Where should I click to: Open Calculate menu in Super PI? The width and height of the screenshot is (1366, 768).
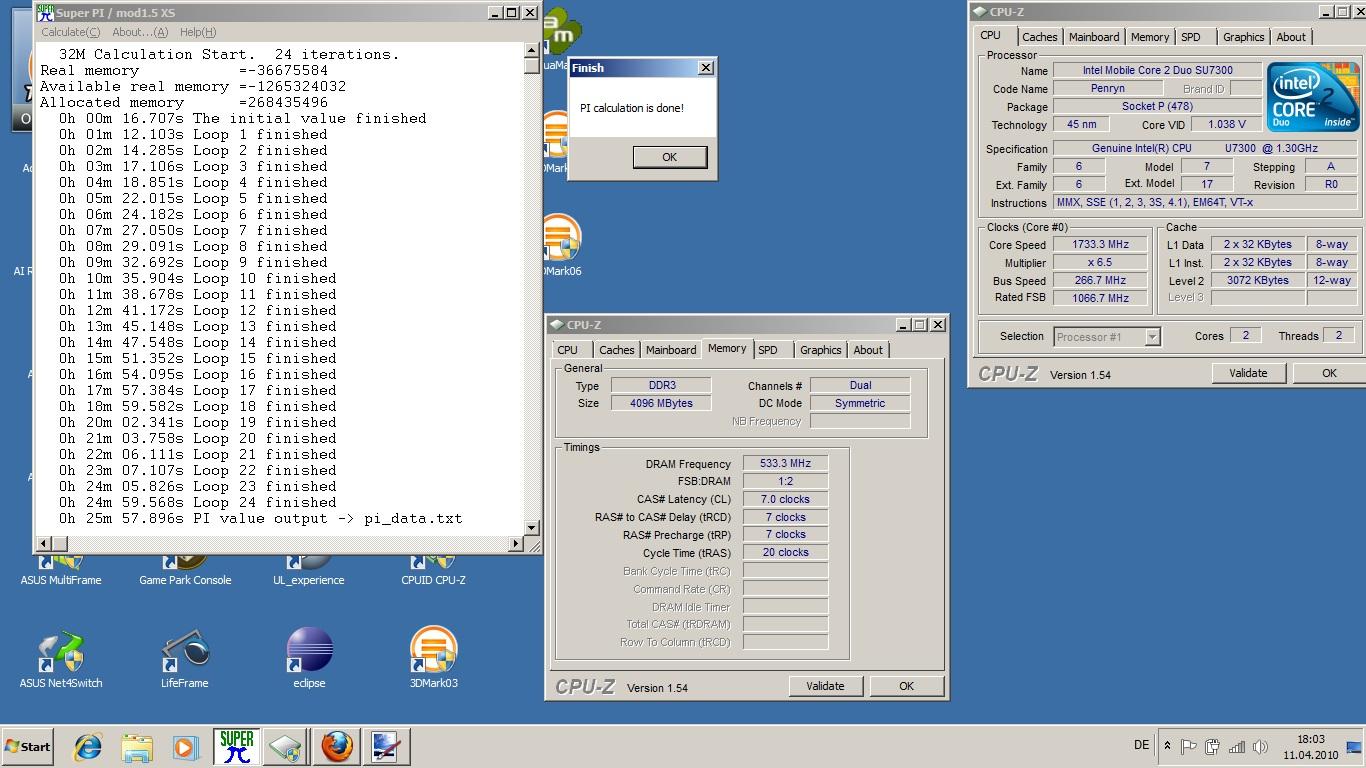70,32
